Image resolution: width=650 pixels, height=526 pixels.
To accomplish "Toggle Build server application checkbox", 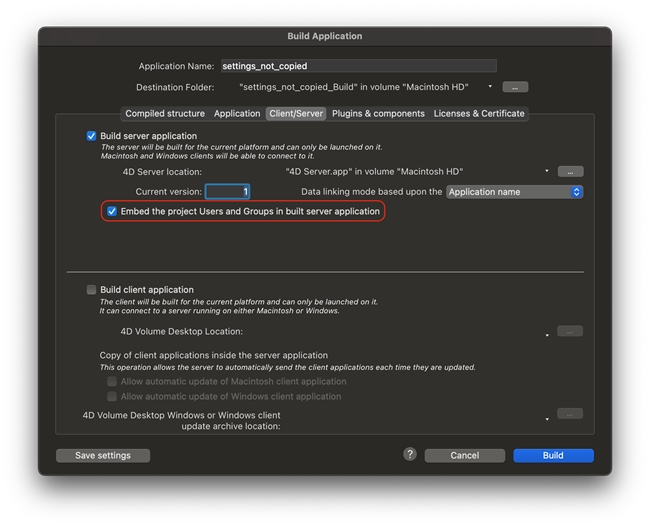I will 92,136.
